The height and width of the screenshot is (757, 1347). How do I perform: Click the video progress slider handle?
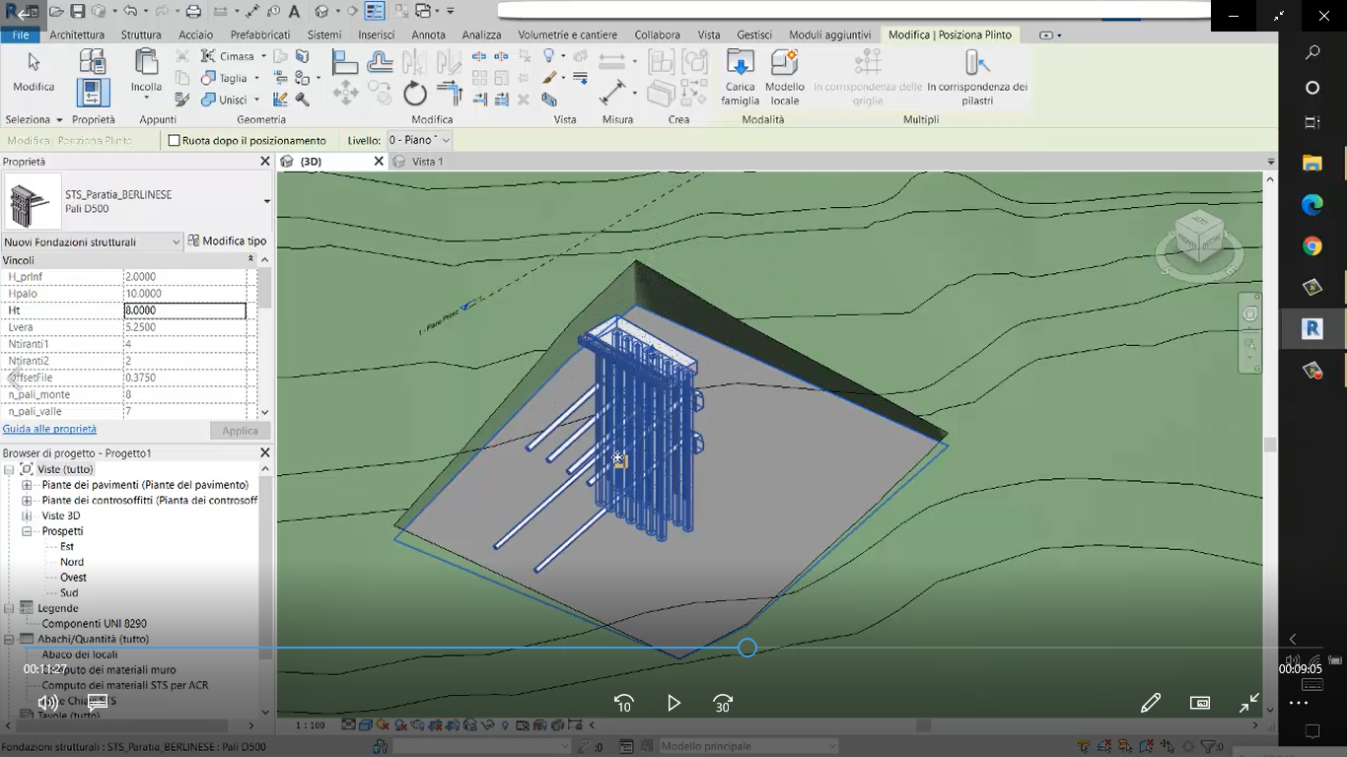pyautogui.click(x=747, y=648)
